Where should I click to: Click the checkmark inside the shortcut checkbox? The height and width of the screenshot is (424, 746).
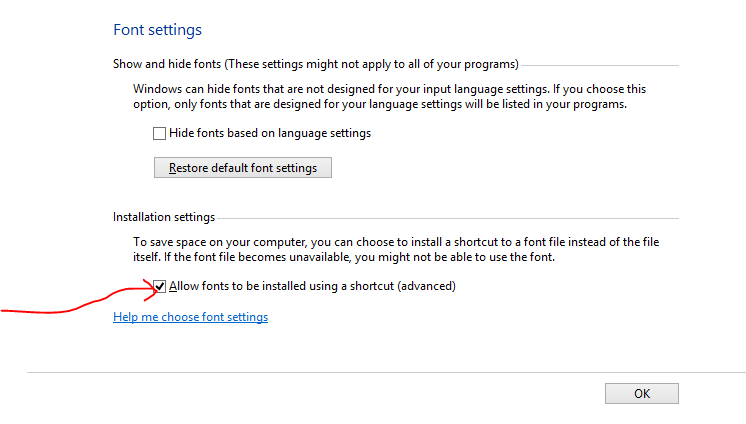pos(159,286)
